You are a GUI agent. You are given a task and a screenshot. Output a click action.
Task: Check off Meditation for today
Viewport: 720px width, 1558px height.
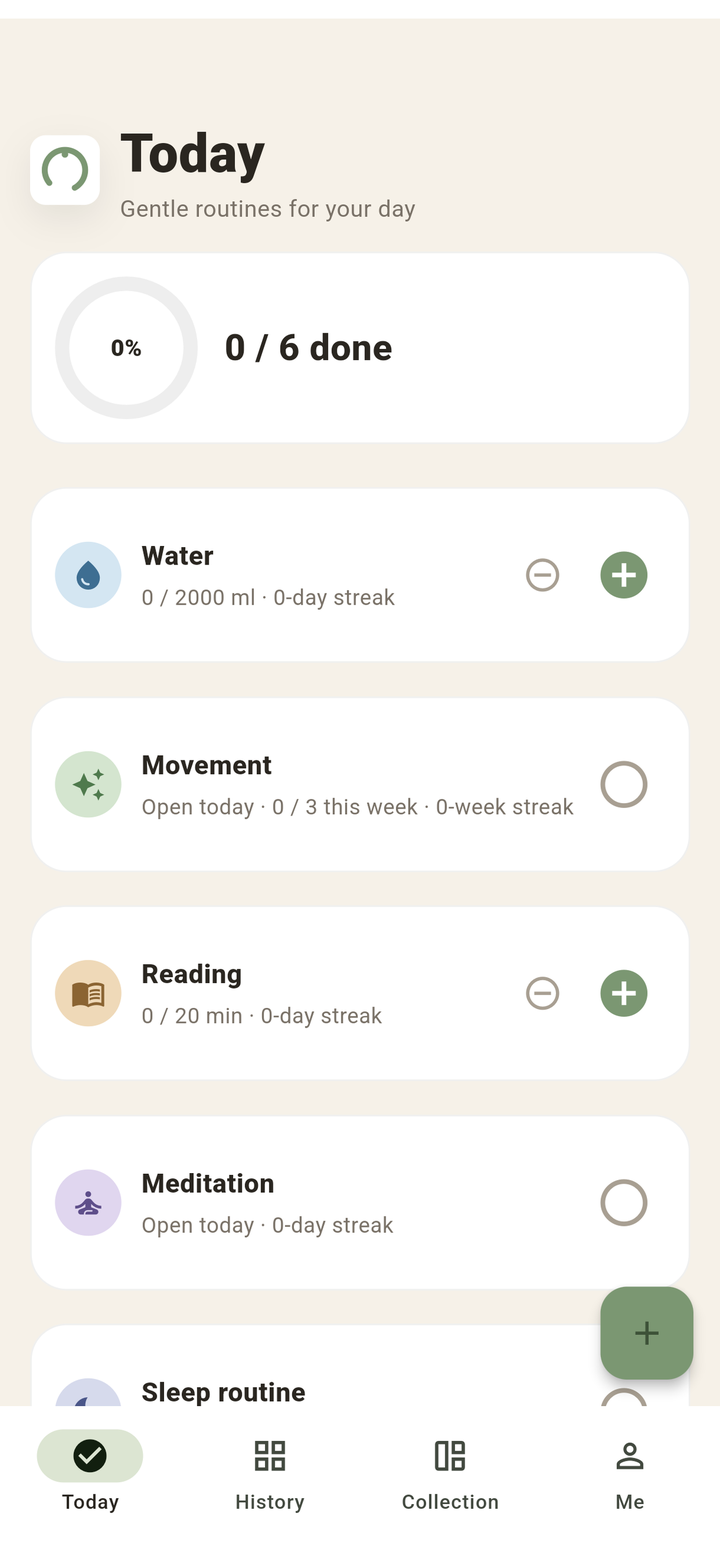[624, 1202]
